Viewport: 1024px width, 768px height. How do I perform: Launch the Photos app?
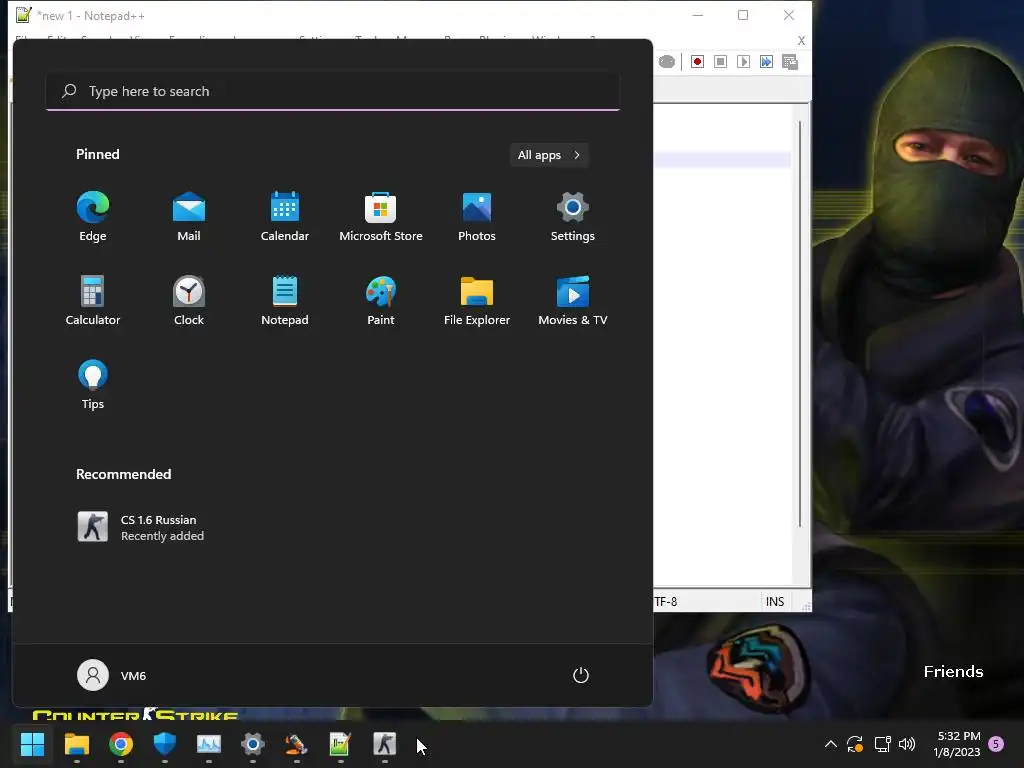coord(477,217)
